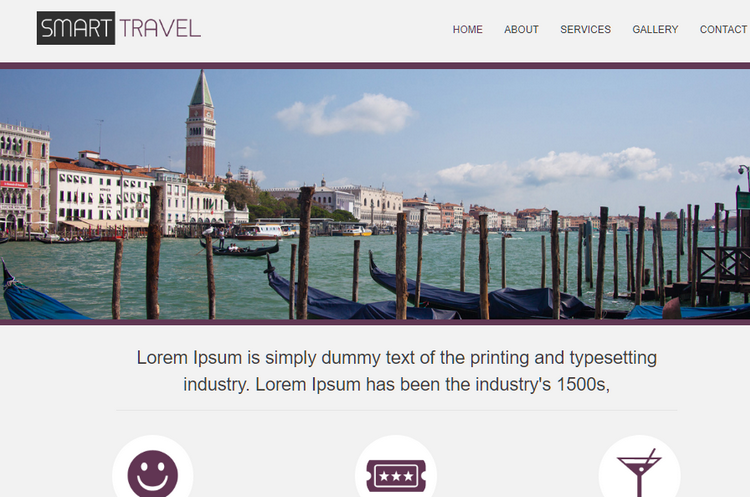Open the CONTACT menu item
This screenshot has width=750, height=500.
[x=723, y=30]
